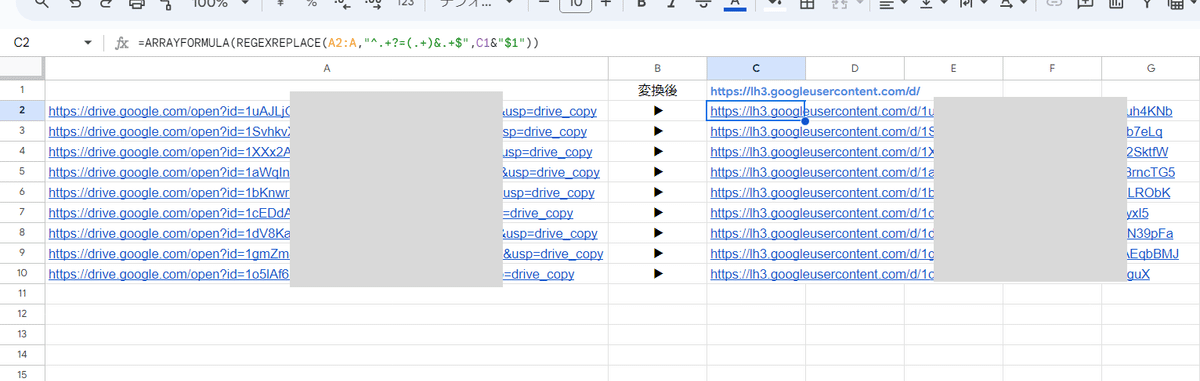This screenshot has height=381, width=1200.
Task: Click the link text ending EqbBMJ
Action: (x=1153, y=253)
